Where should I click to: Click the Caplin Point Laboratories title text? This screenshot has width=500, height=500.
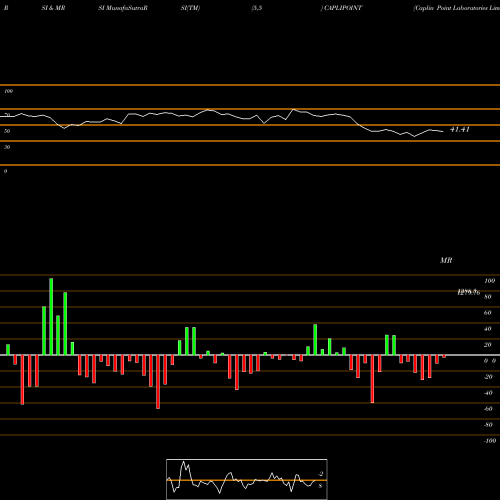pyautogui.click(x=456, y=8)
